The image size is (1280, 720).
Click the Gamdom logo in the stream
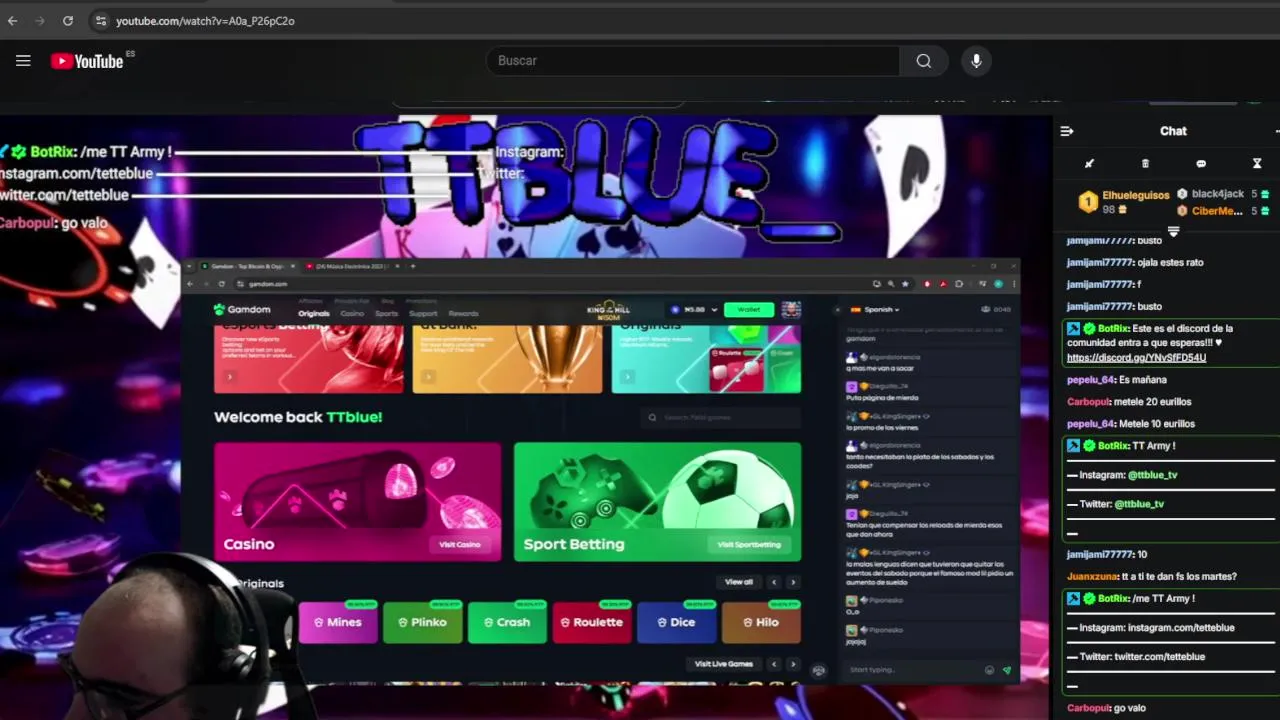point(242,310)
